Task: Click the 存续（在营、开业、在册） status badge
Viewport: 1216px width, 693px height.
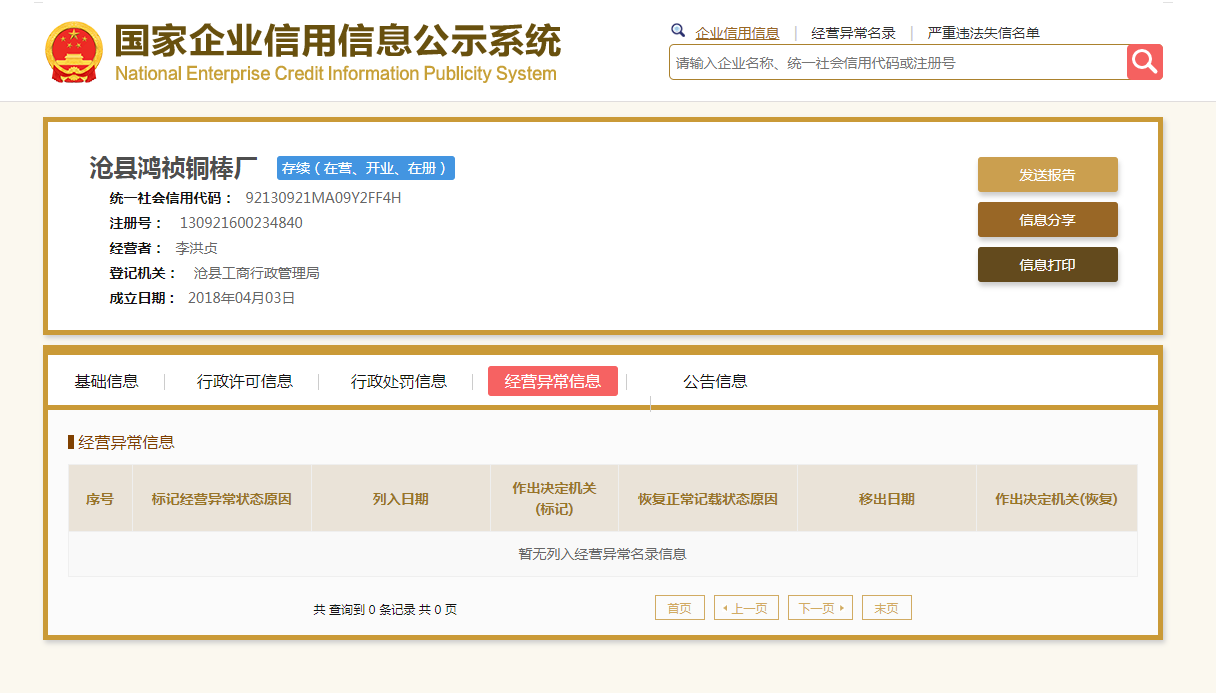Action: point(366,168)
